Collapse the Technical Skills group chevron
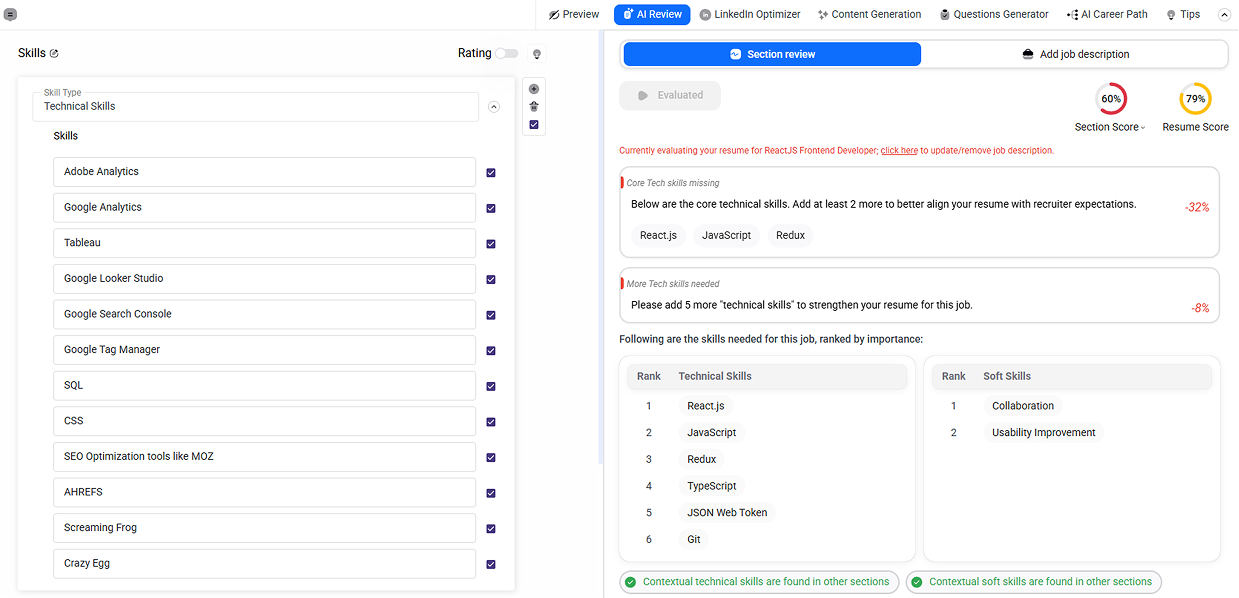The image size is (1239, 598). tap(494, 106)
